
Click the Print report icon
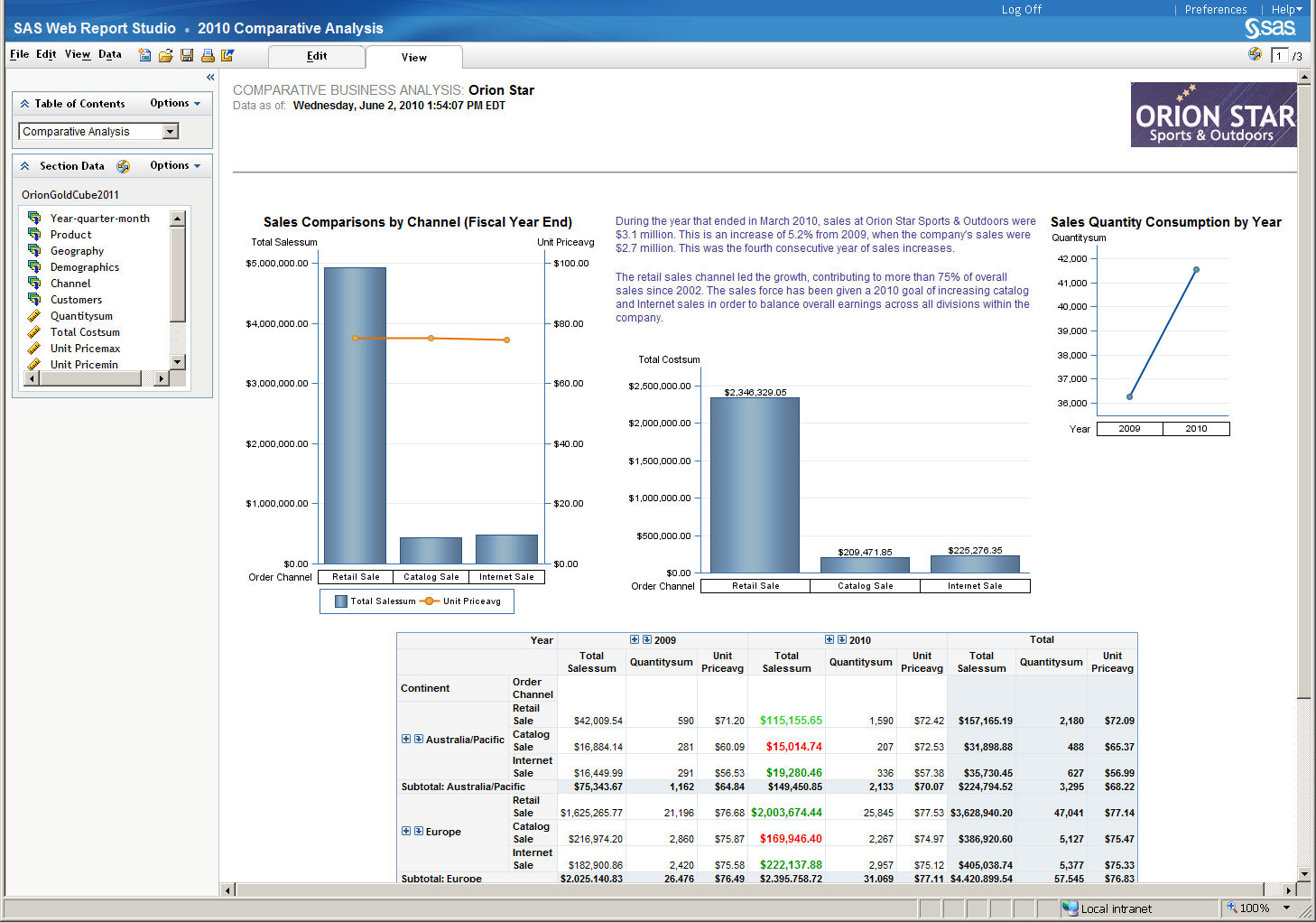[x=208, y=55]
